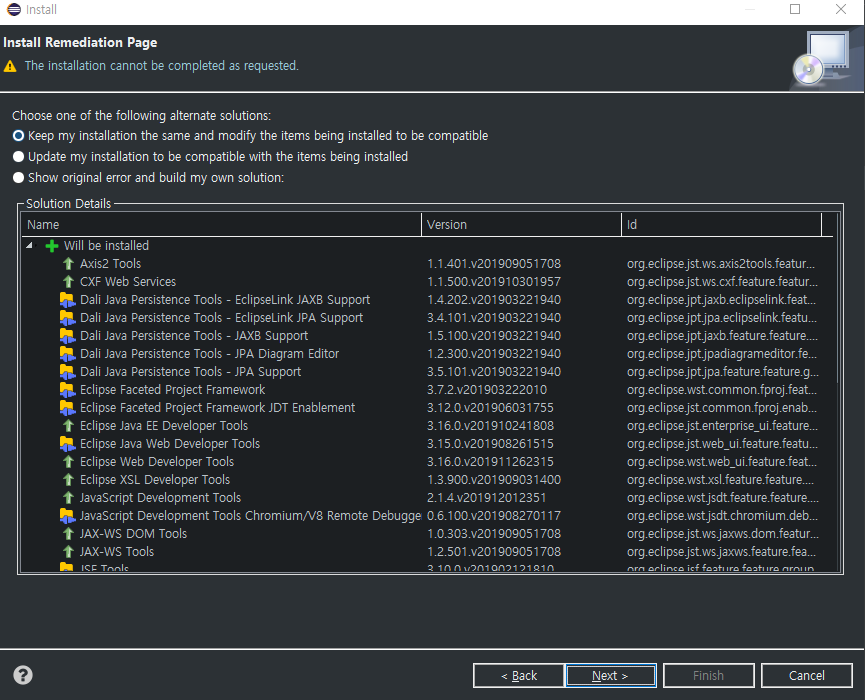Viewport: 865px width, 700px height.
Task: Click the feature icon beside EclipseLink JPA Support
Action: point(67,318)
